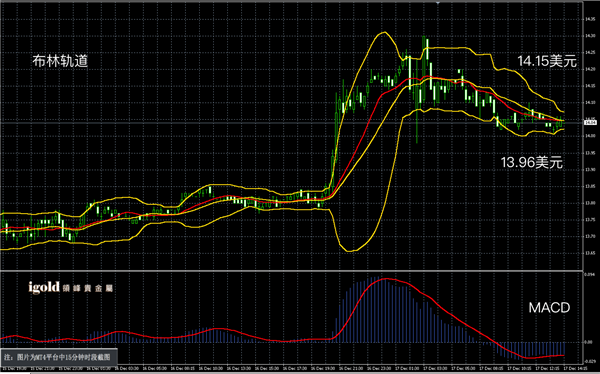Click the horizontal current price line
600x374 pixels.
click(x=292, y=122)
